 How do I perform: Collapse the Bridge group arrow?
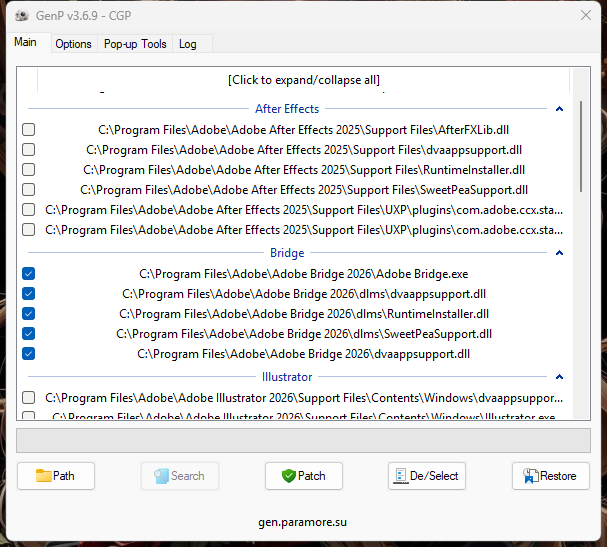[x=559, y=253]
